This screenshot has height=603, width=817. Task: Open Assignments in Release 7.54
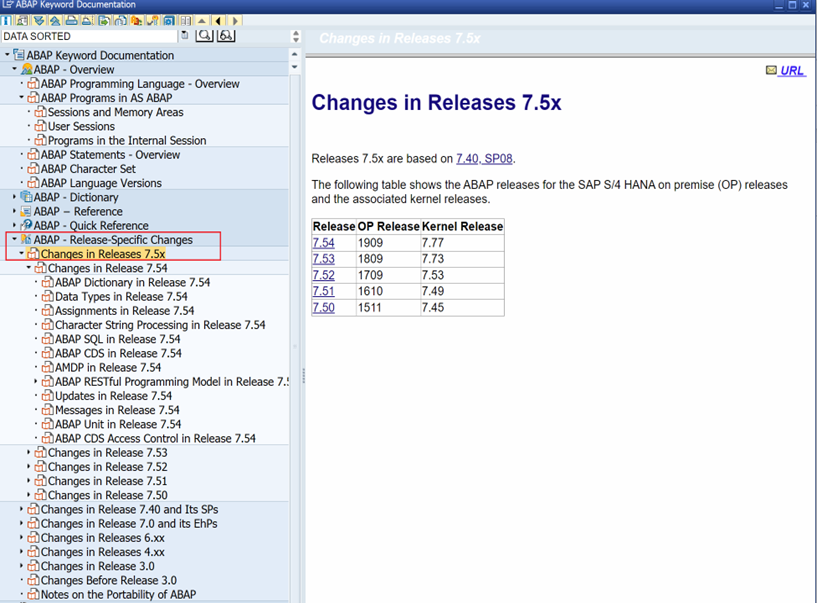pyautogui.click(x=124, y=311)
